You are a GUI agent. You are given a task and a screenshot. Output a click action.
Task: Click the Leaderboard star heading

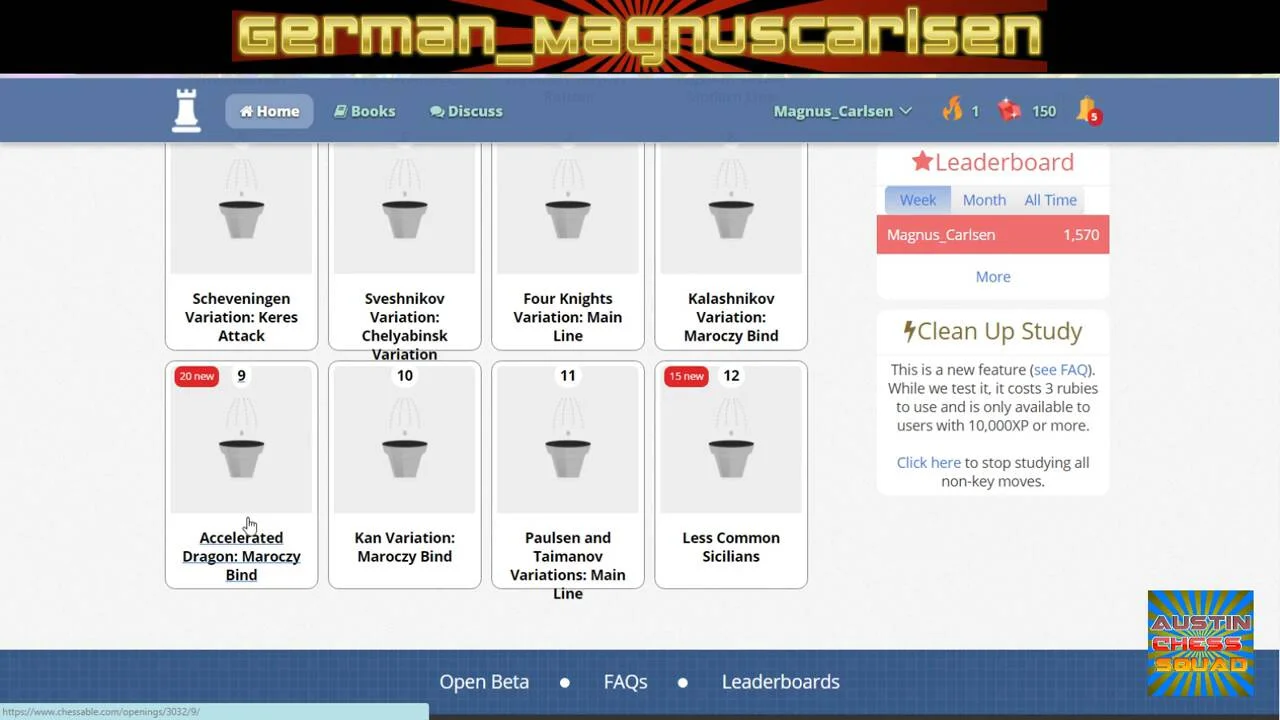(x=993, y=162)
